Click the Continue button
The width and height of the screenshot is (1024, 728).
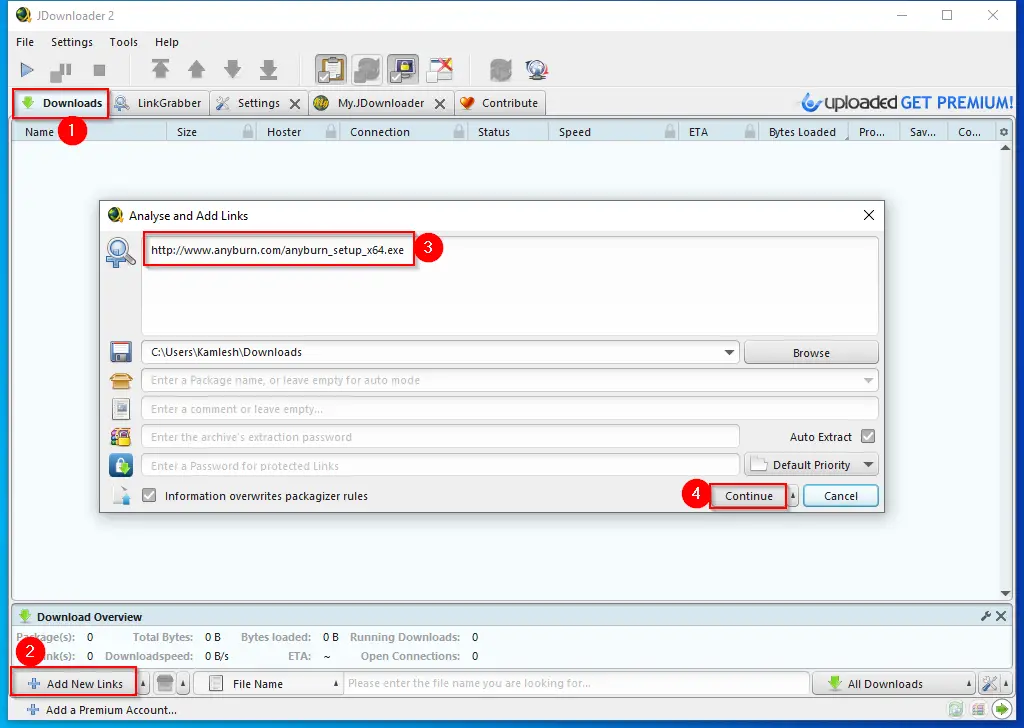[748, 496]
